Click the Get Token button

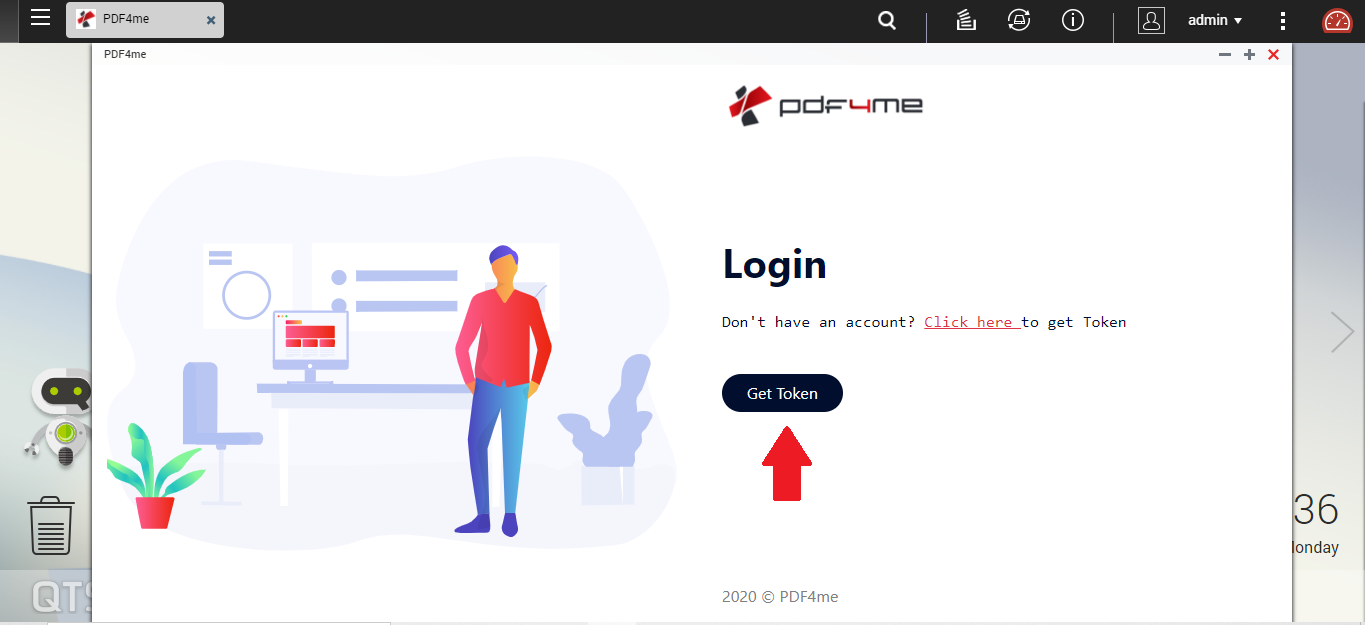coord(782,393)
